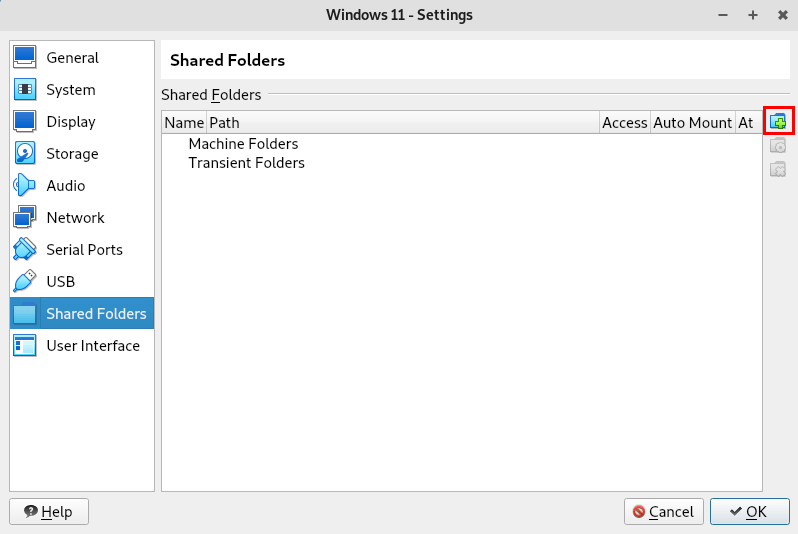The width and height of the screenshot is (798, 534).
Task: Maximize the Windows 11 Settings window
Action: pyautogui.click(x=753, y=15)
